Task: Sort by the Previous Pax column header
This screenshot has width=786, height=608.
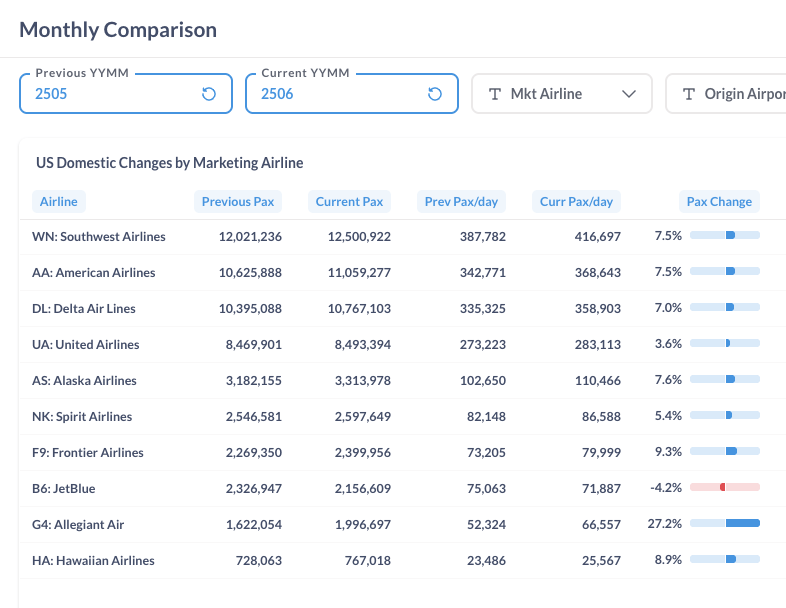Action: [x=238, y=201]
